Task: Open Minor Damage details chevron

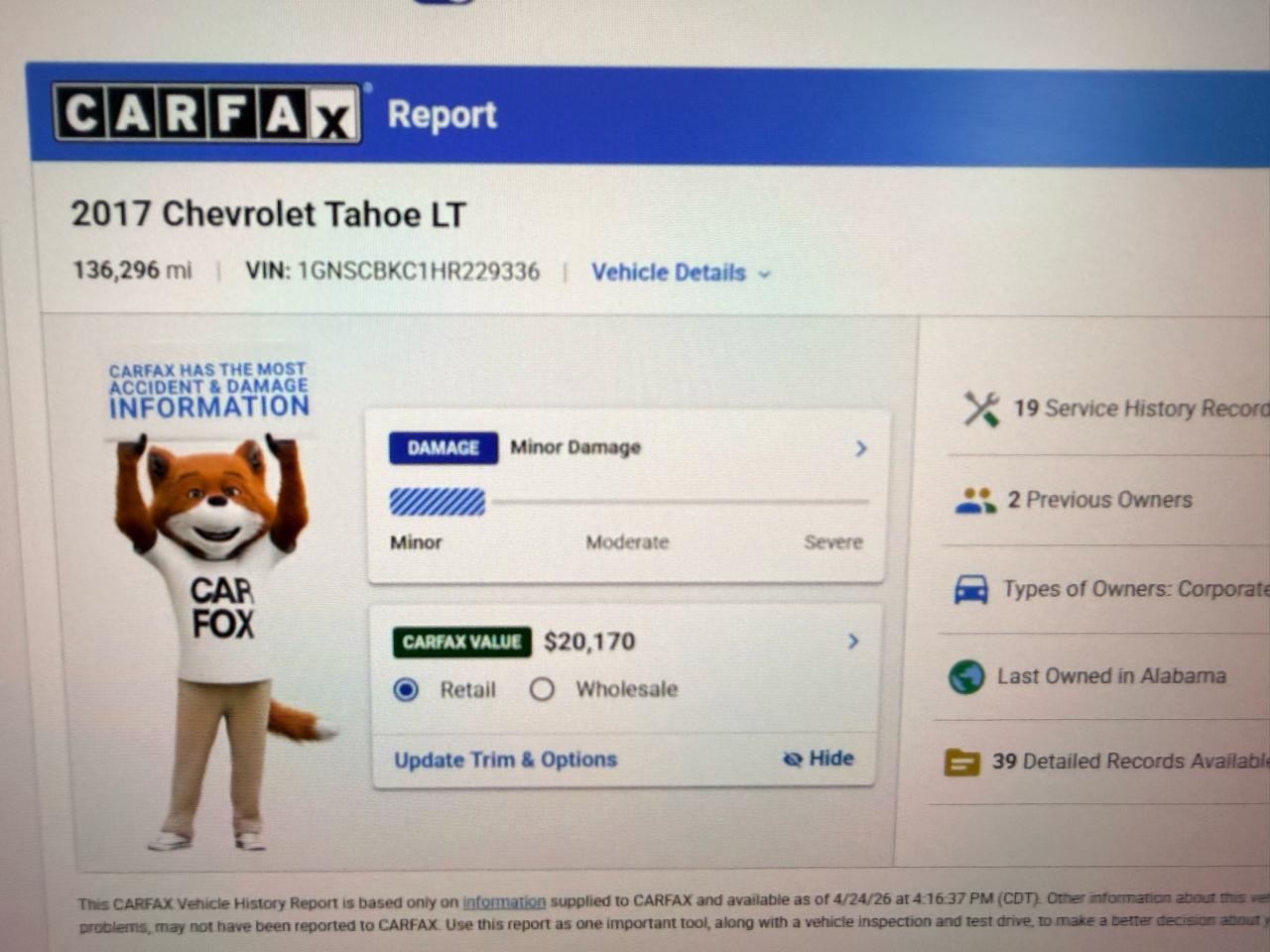Action: [861, 448]
